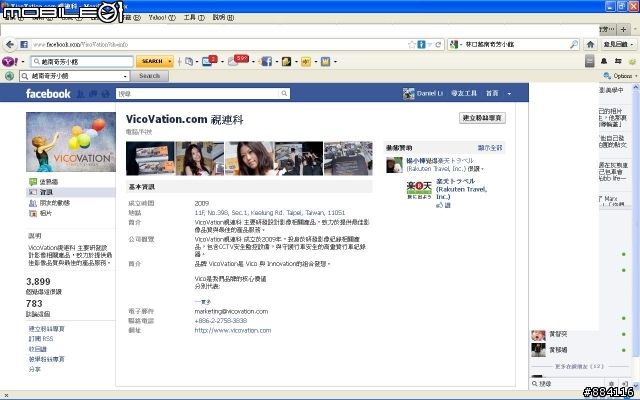
Task: Open the feedback button dropdown beside home
Action: pyautogui.click(x=632, y=44)
